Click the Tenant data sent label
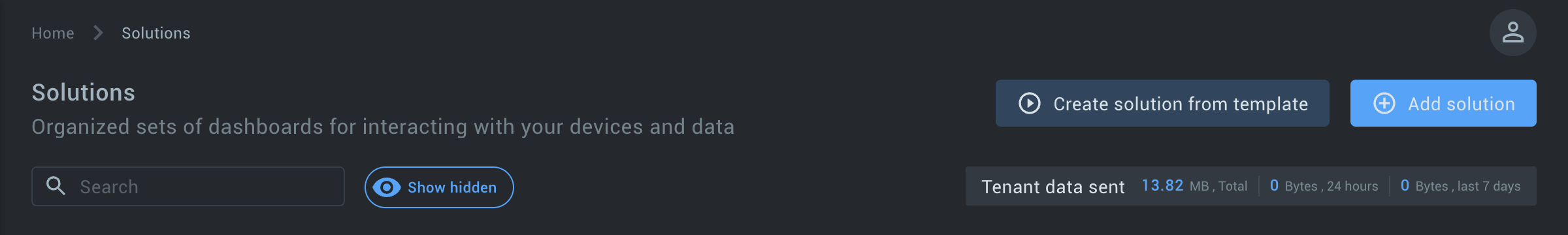1568x235 pixels. tap(1053, 187)
